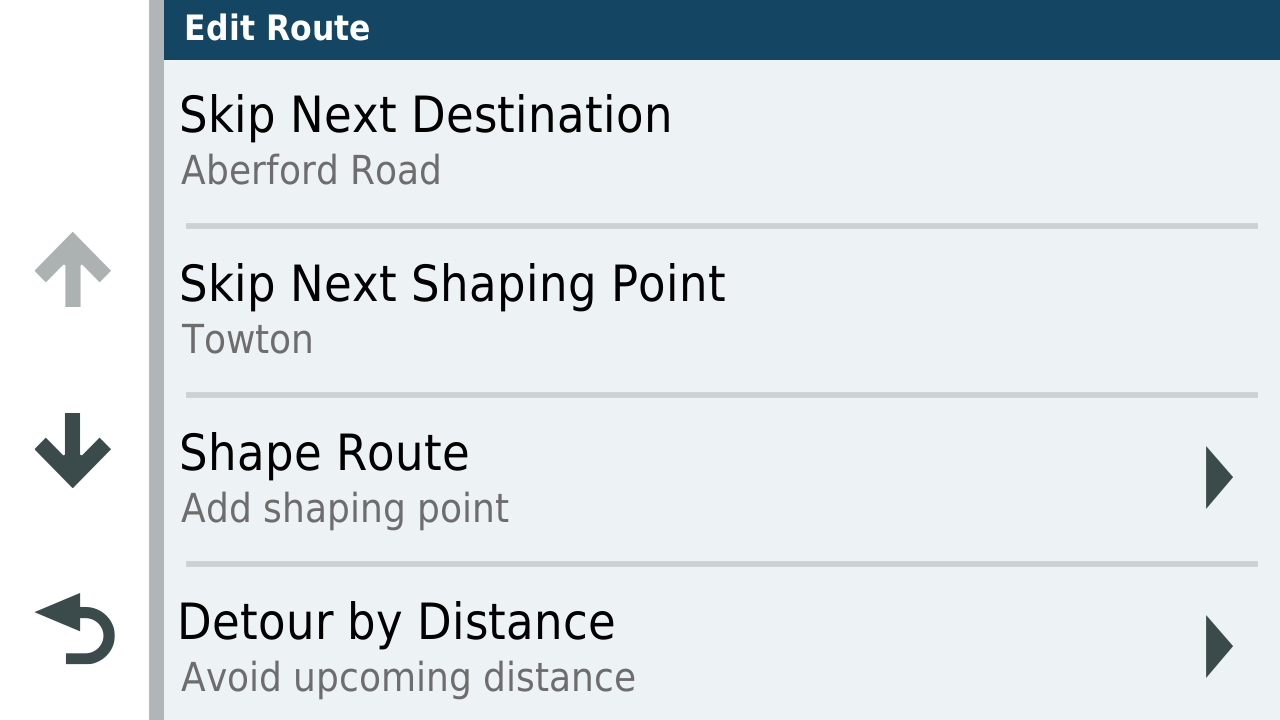This screenshot has height=720, width=1280.
Task: Click the Edit Route title bar
Action: click(722, 29)
